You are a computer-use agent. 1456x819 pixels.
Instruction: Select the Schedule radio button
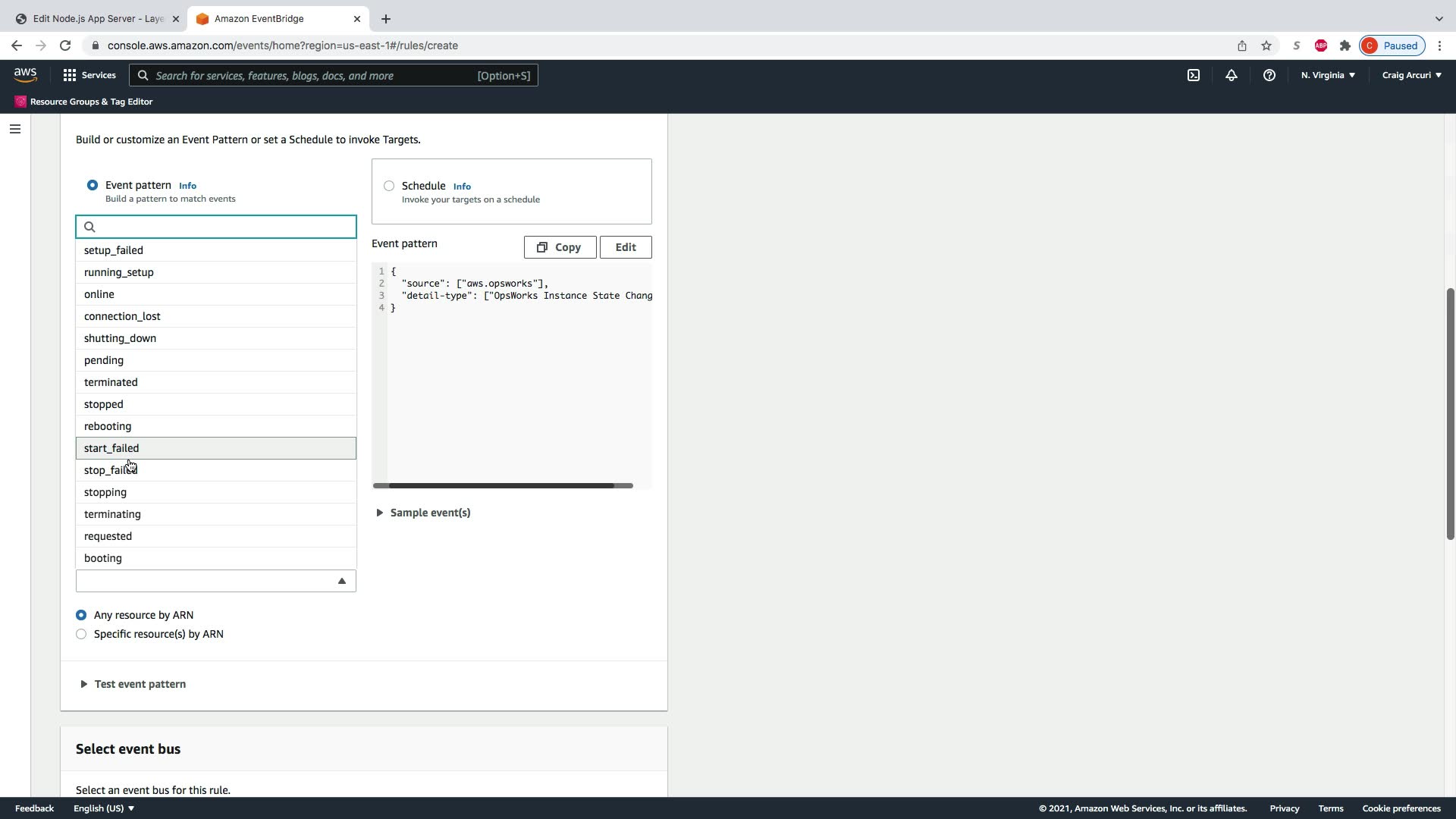pyautogui.click(x=389, y=186)
